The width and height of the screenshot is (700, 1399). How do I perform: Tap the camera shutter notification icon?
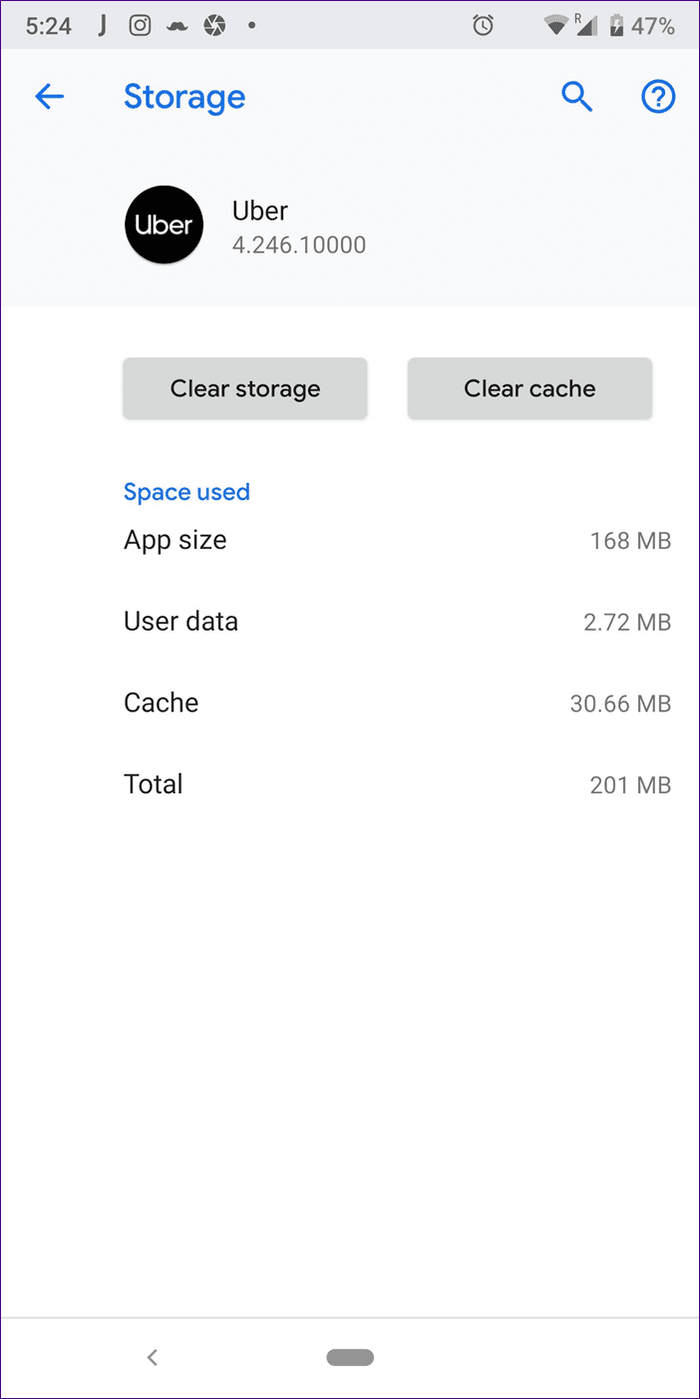click(x=213, y=25)
